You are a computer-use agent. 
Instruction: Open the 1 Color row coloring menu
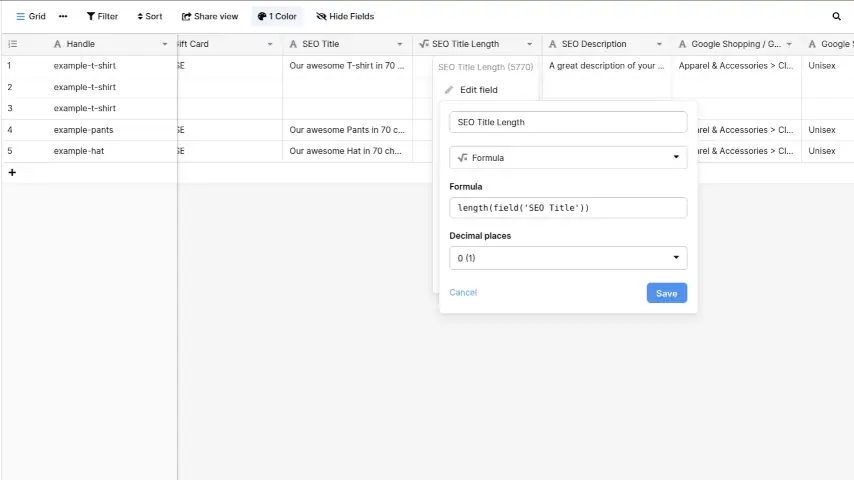(277, 16)
